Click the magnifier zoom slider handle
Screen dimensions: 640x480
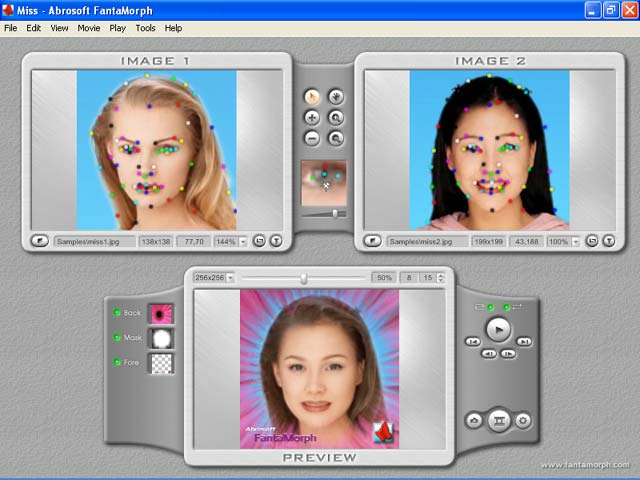click(x=335, y=213)
